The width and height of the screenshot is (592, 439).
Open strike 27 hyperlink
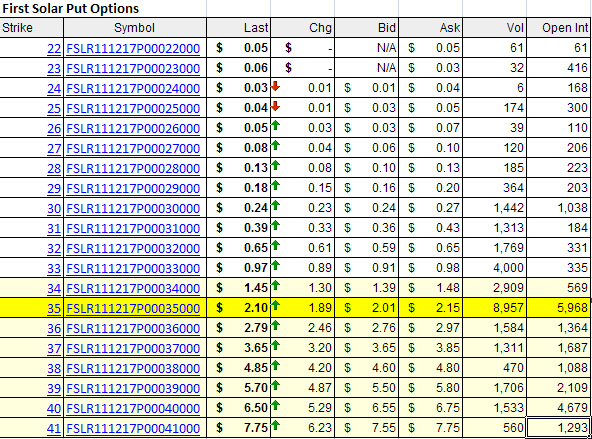tap(54, 149)
